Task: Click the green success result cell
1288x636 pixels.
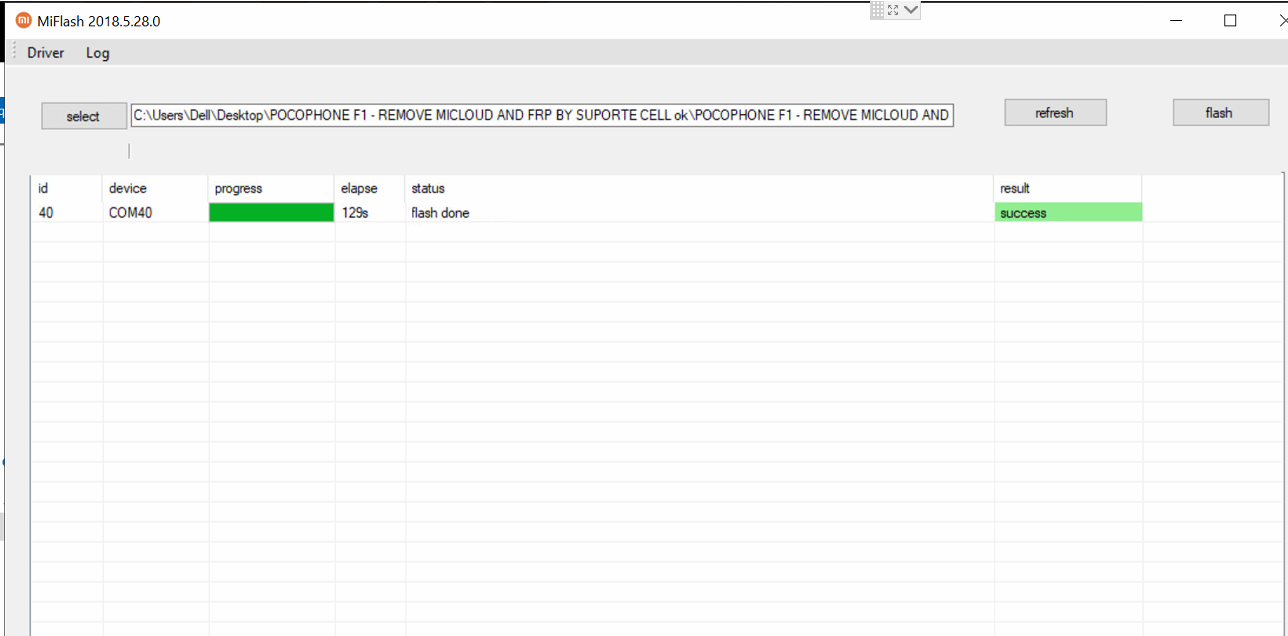Action: (x=1068, y=212)
